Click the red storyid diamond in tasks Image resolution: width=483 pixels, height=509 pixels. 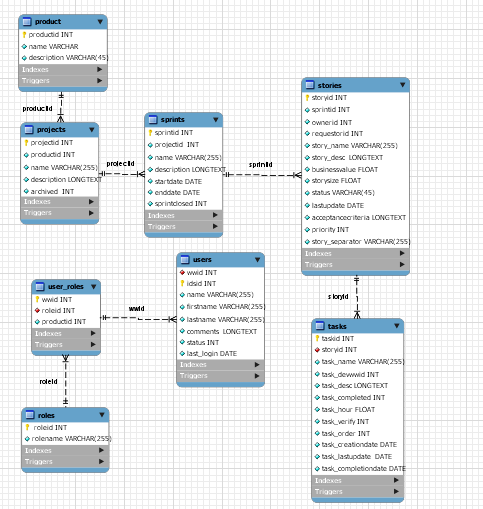[x=317, y=350]
